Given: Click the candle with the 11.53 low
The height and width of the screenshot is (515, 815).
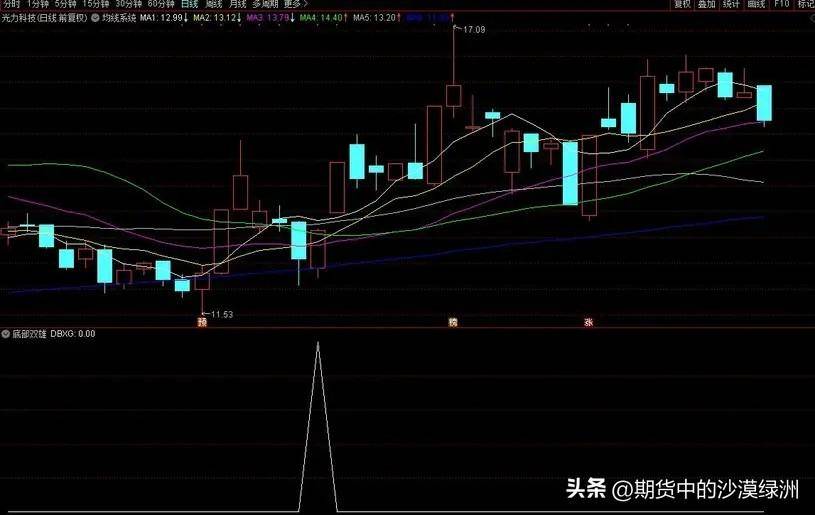Looking at the screenshot, I should tap(202, 282).
